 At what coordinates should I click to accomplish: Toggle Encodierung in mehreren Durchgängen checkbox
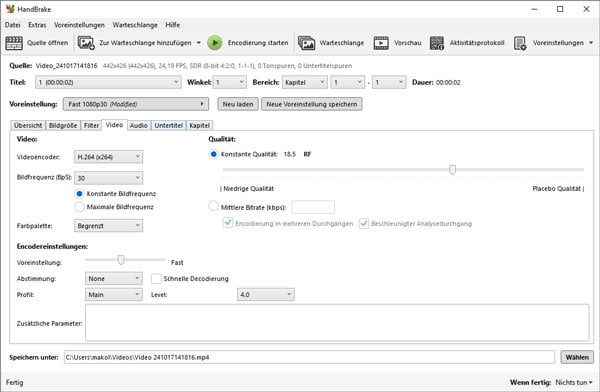[x=228, y=223]
